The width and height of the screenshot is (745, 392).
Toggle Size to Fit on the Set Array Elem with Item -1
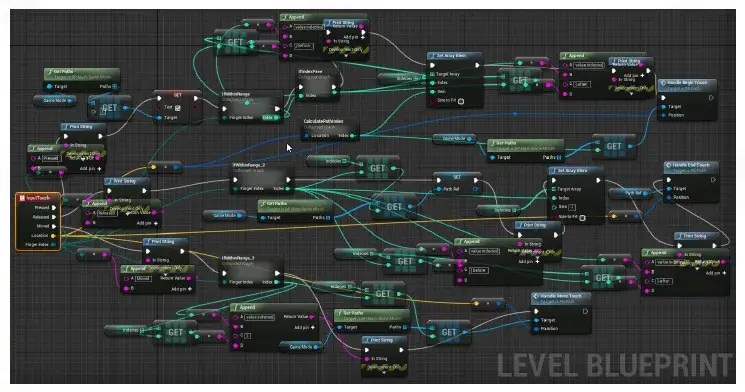point(583,218)
